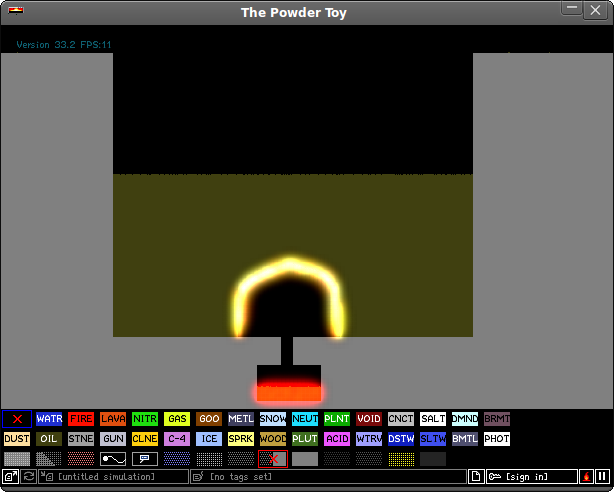Pick the GUN gunpowder element
The height and width of the screenshot is (492, 614).
tap(113, 439)
